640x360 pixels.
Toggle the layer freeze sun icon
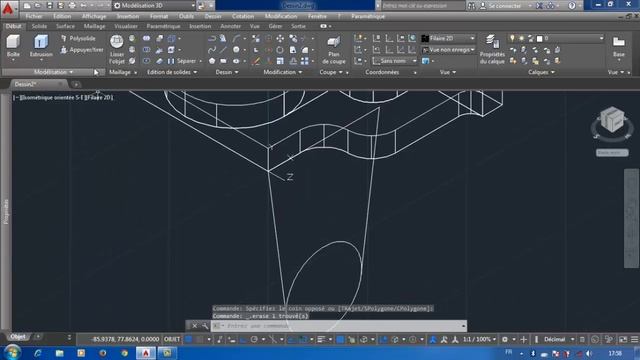(521, 38)
